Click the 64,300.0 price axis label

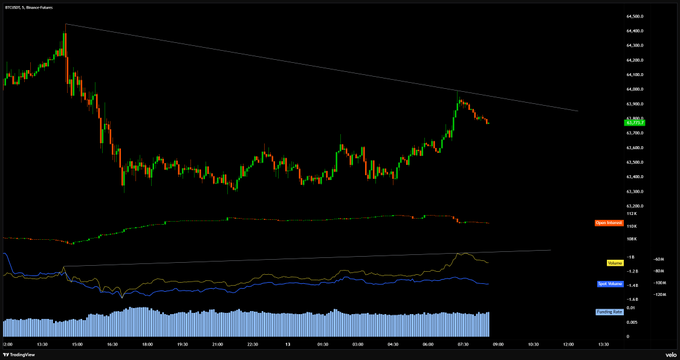[634, 46]
